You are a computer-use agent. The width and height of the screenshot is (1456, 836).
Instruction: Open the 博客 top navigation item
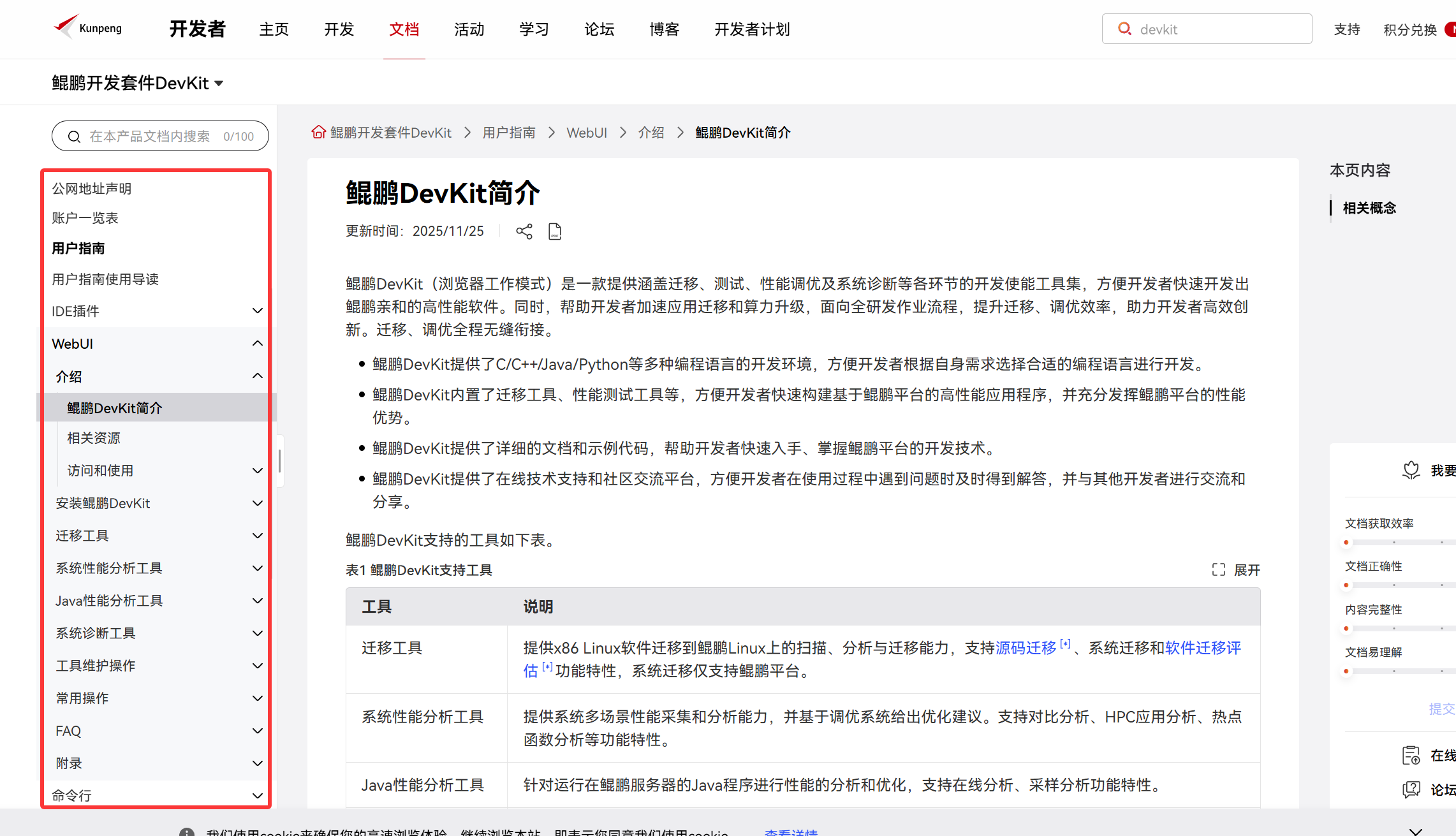664,29
